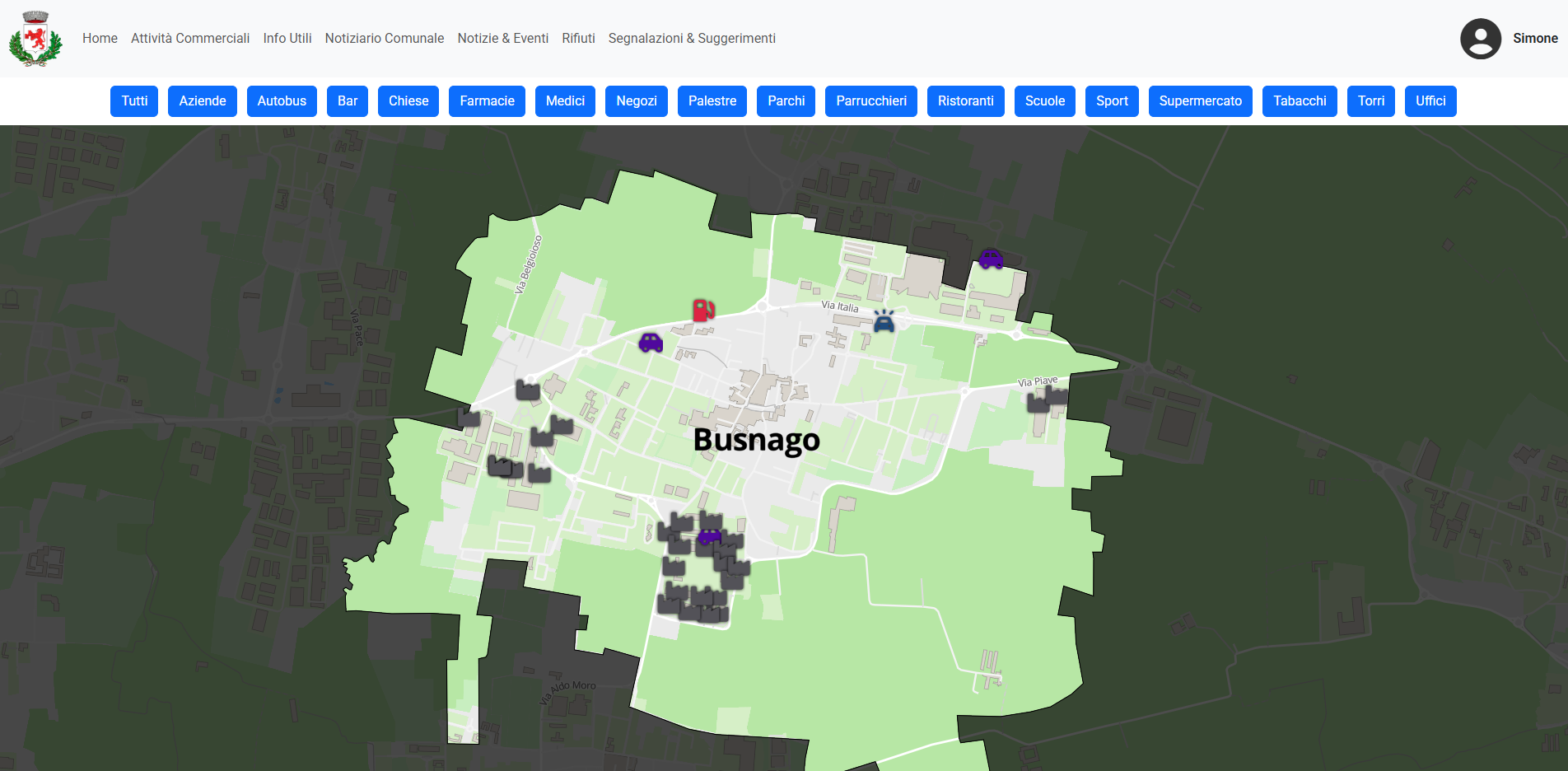Expand the Attività Commerciali menu
1568x771 pixels.
point(189,38)
